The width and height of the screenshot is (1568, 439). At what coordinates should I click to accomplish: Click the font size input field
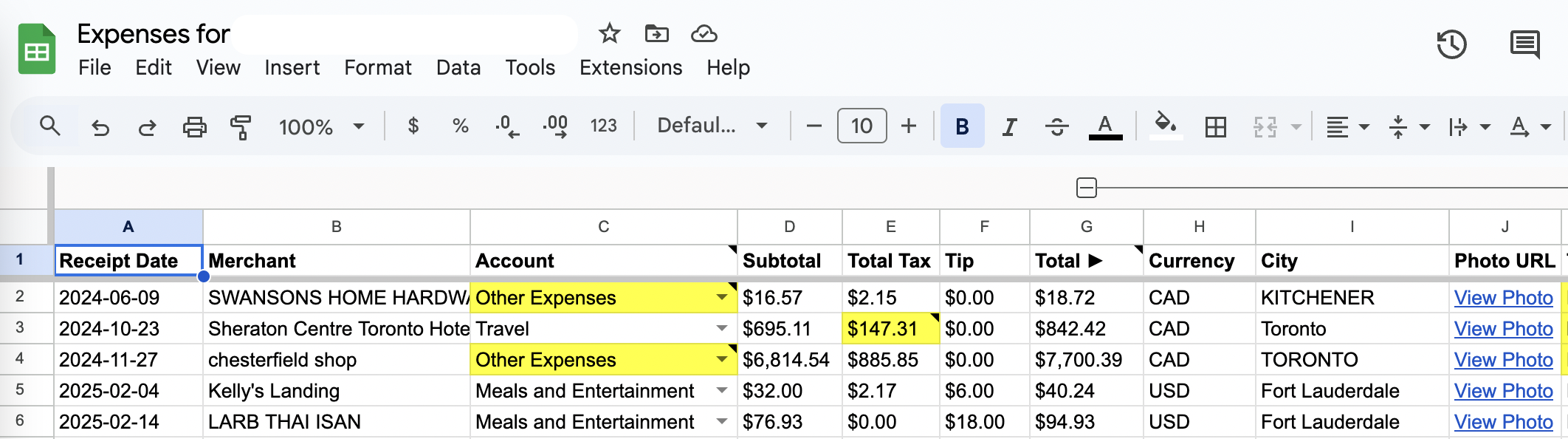pos(862,126)
